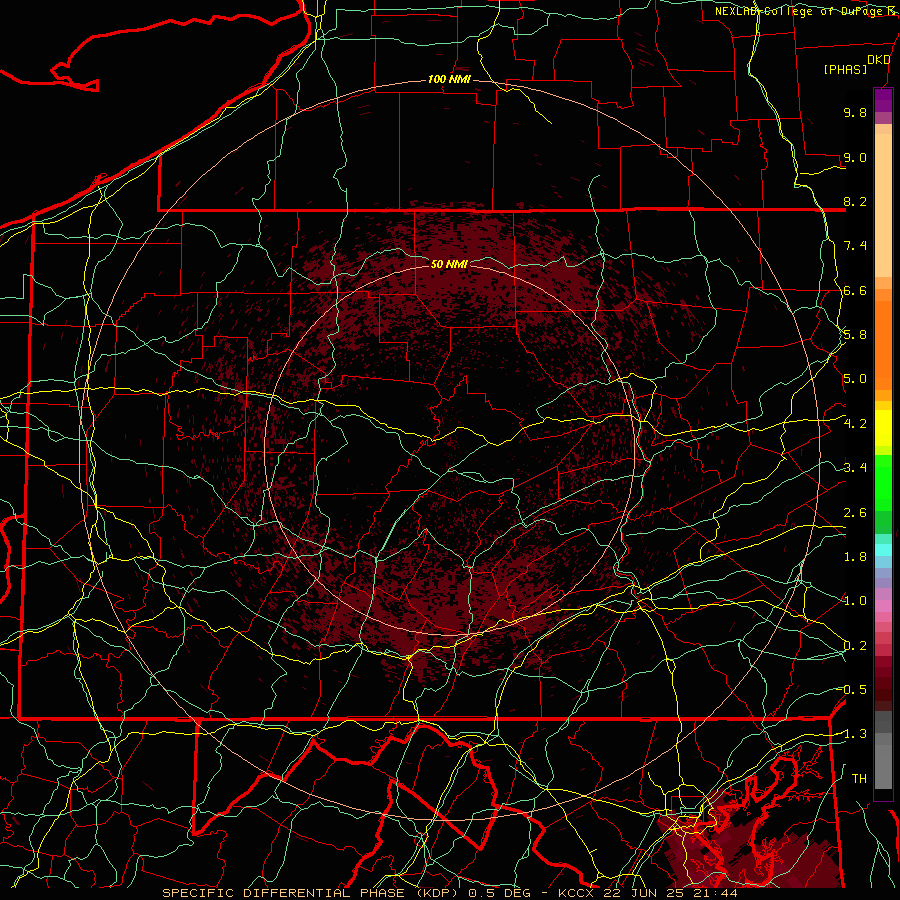Click the yellow segment of the color bar
The height and width of the screenshot is (900, 900).
tap(883, 428)
